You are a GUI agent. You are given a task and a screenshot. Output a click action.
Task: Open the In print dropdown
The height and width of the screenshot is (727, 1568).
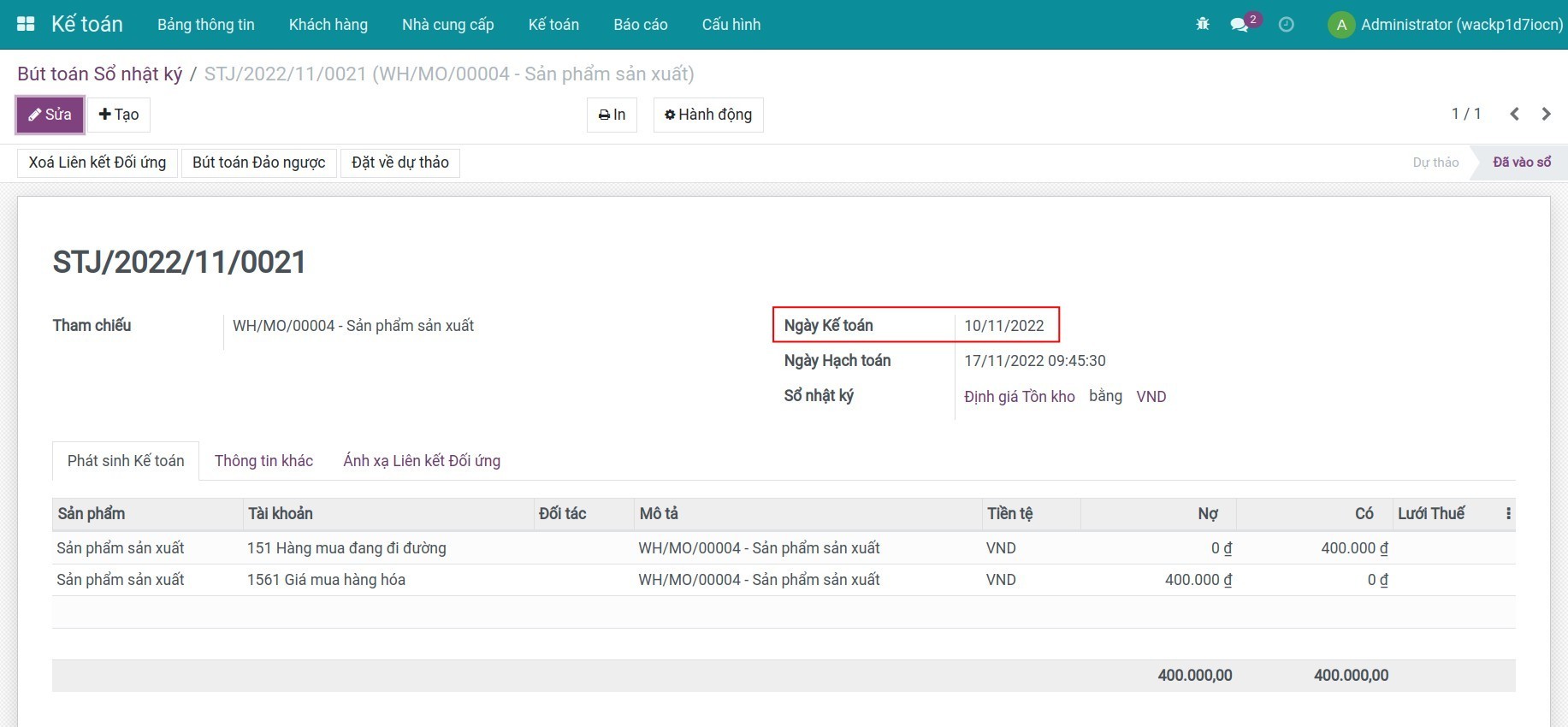click(612, 115)
